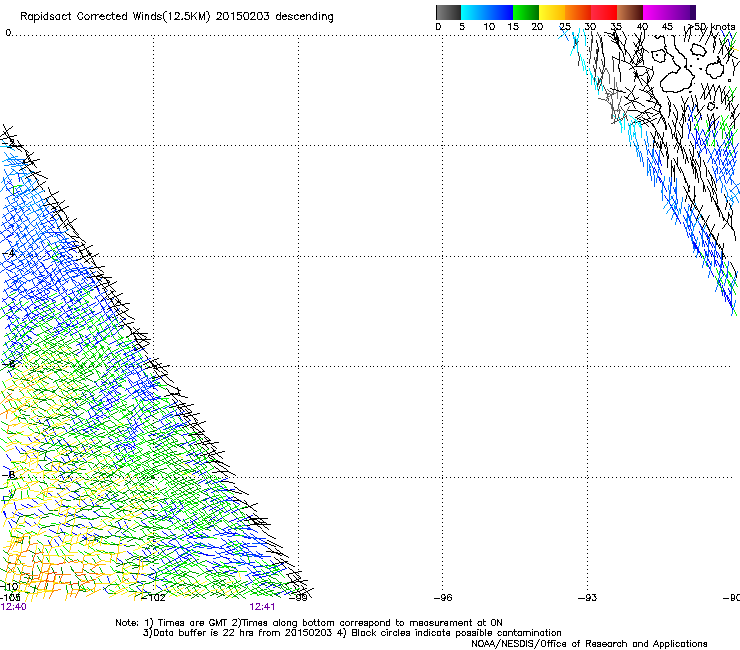The width and height of the screenshot is (740, 650).
Task: Click the cyan-to-blue 5-15 knots legend gradient
Action: point(487,12)
